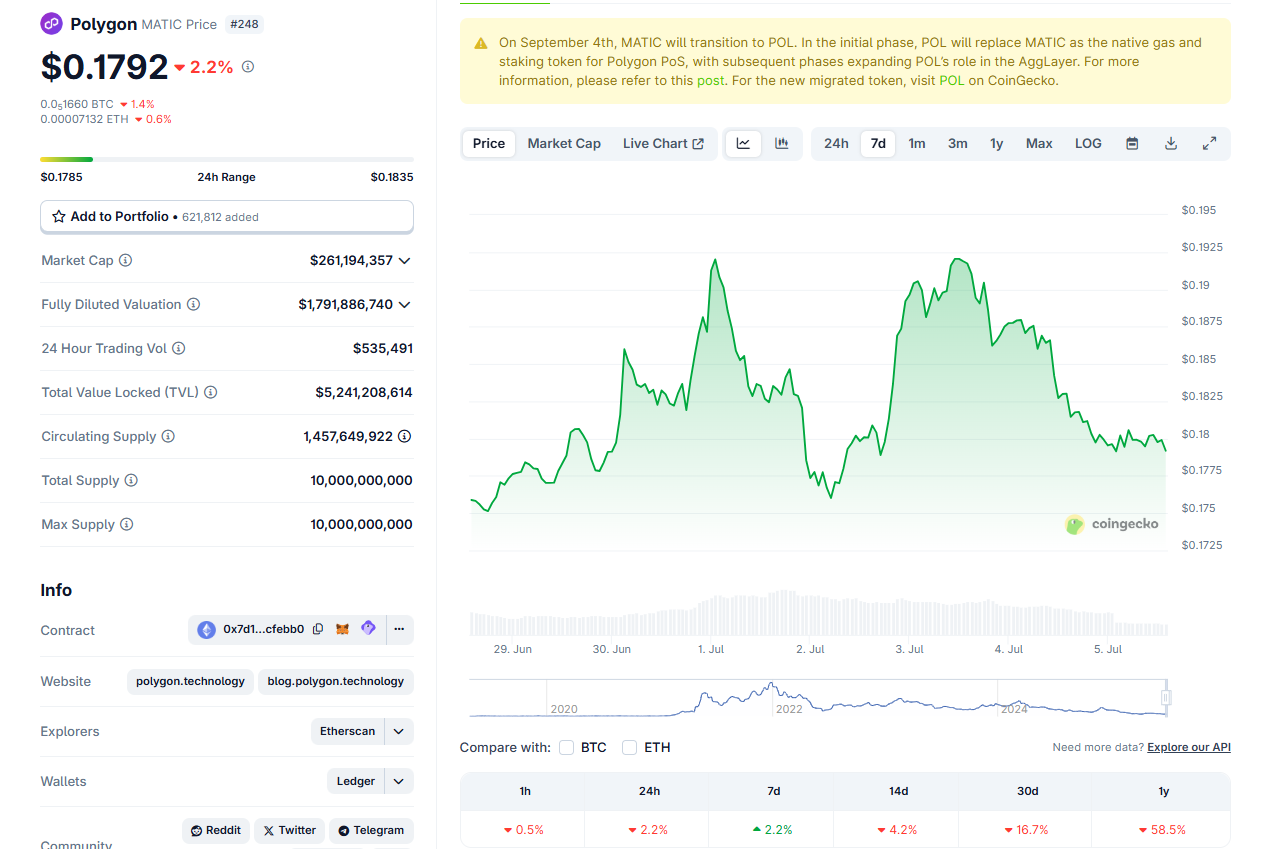Show the Total Value Locked info tooltip
The height and width of the screenshot is (849, 1265).
[211, 392]
